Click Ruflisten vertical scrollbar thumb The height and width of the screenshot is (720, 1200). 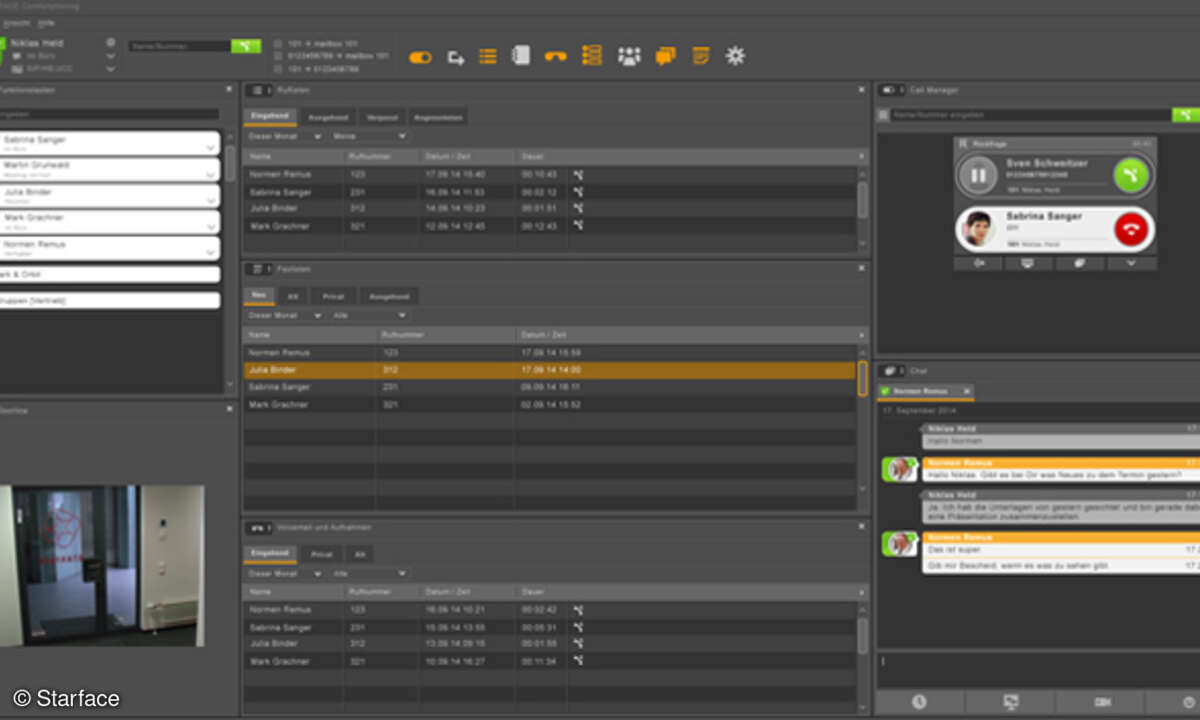tap(863, 200)
